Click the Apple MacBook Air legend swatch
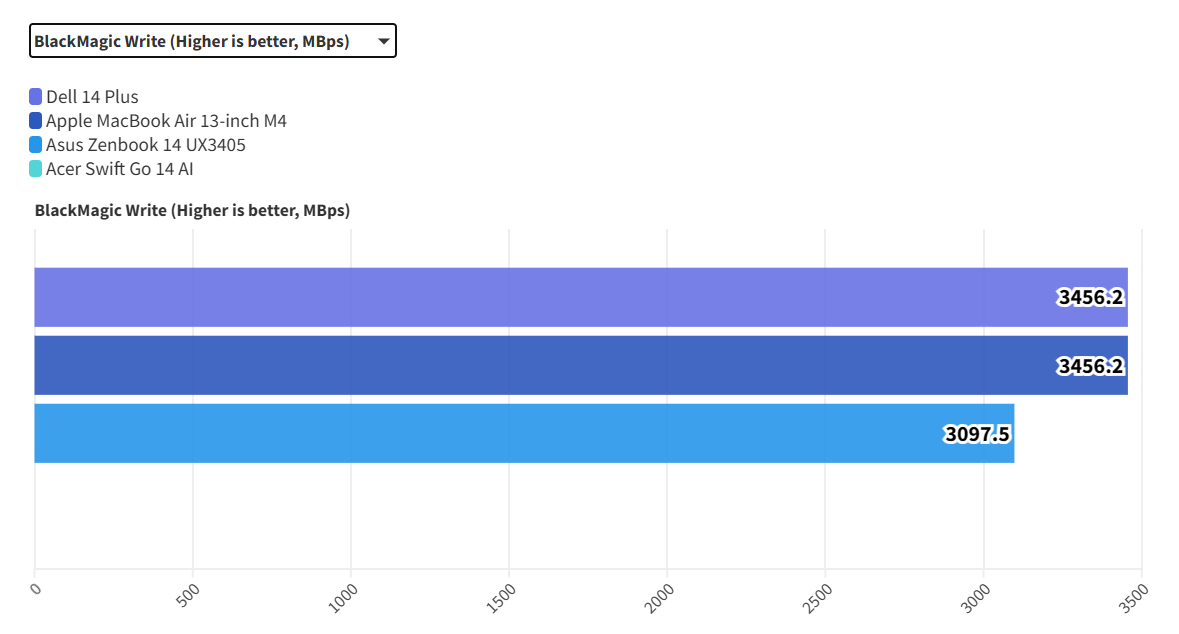The image size is (1179, 634). coord(36,121)
